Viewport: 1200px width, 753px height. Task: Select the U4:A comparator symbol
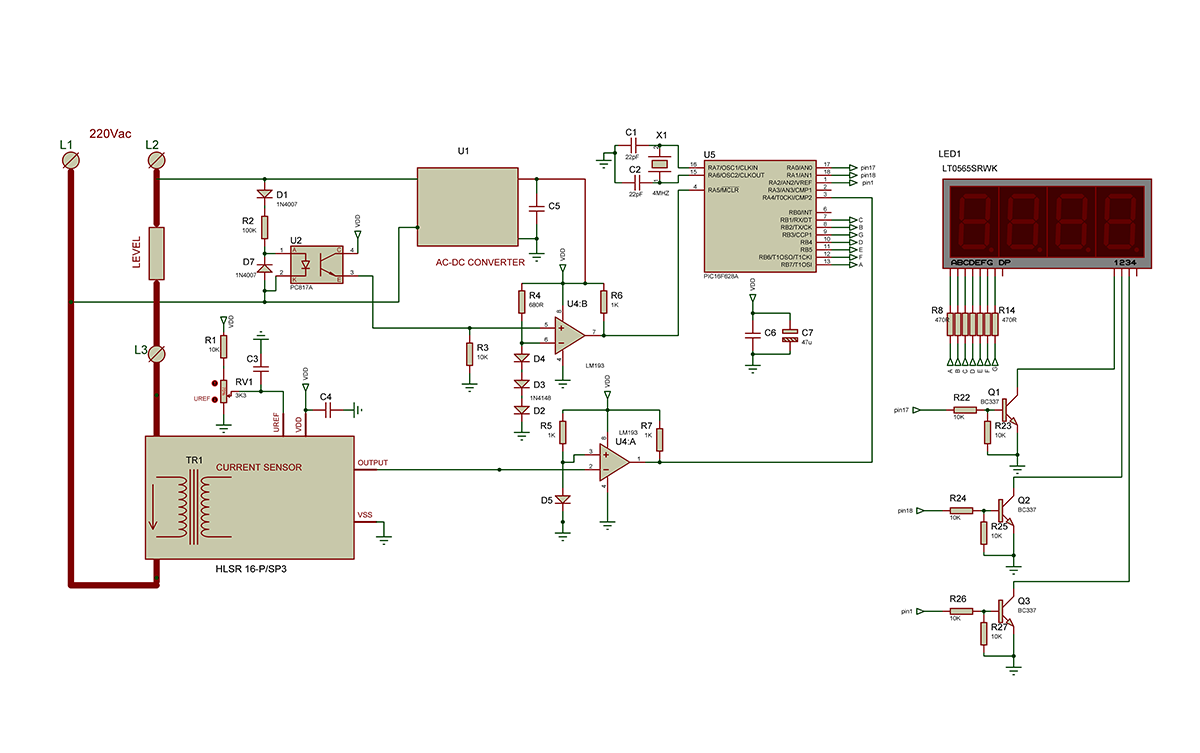614,461
